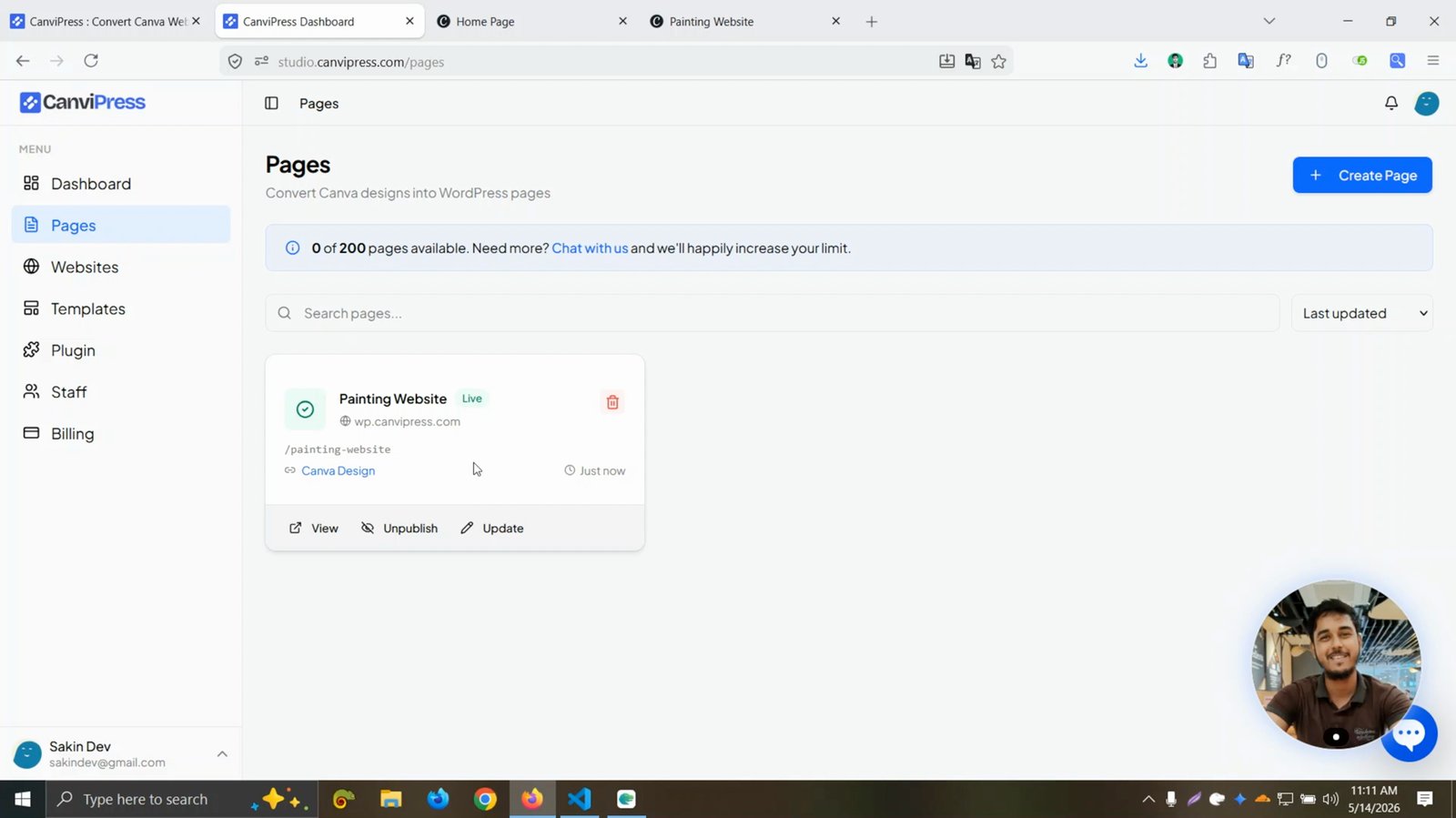Click the green check status icon on Painting Website
The width and height of the screenshot is (1456, 818).
(x=305, y=409)
